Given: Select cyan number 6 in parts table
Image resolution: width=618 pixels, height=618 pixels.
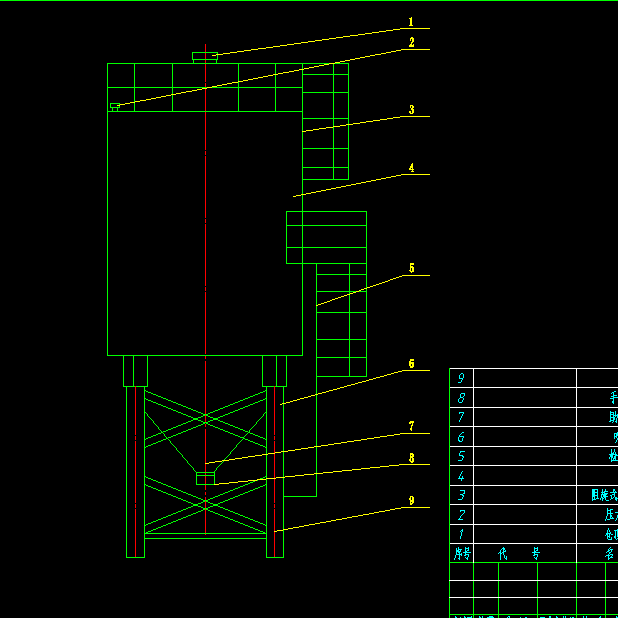Looking at the screenshot, I should [461, 437].
